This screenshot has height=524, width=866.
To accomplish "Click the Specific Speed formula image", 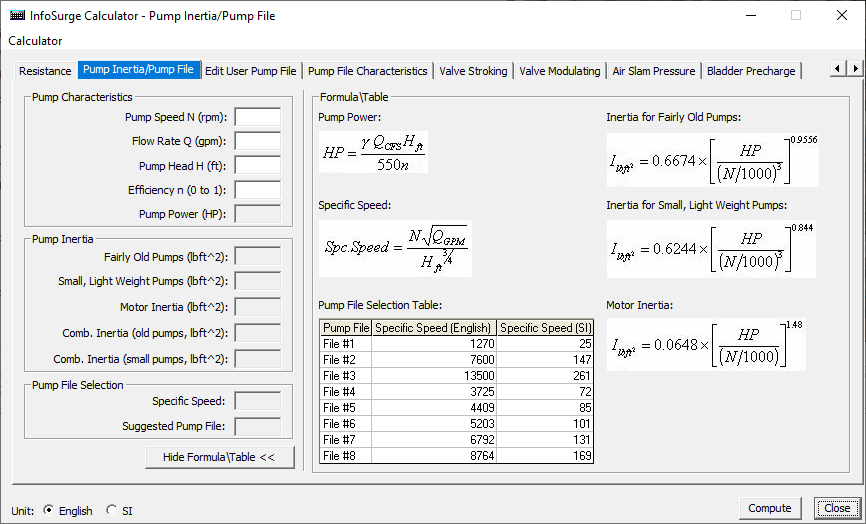I will 395,248.
